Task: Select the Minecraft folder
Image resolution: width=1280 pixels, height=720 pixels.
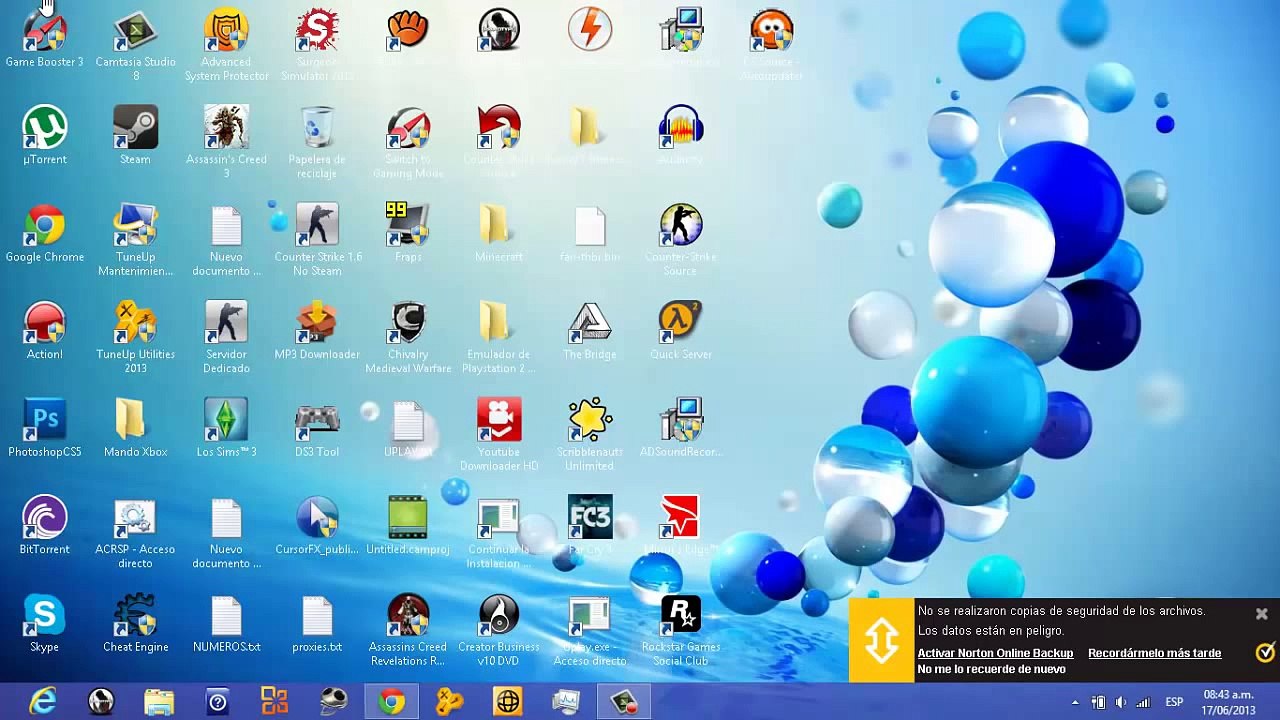Action: [499, 233]
